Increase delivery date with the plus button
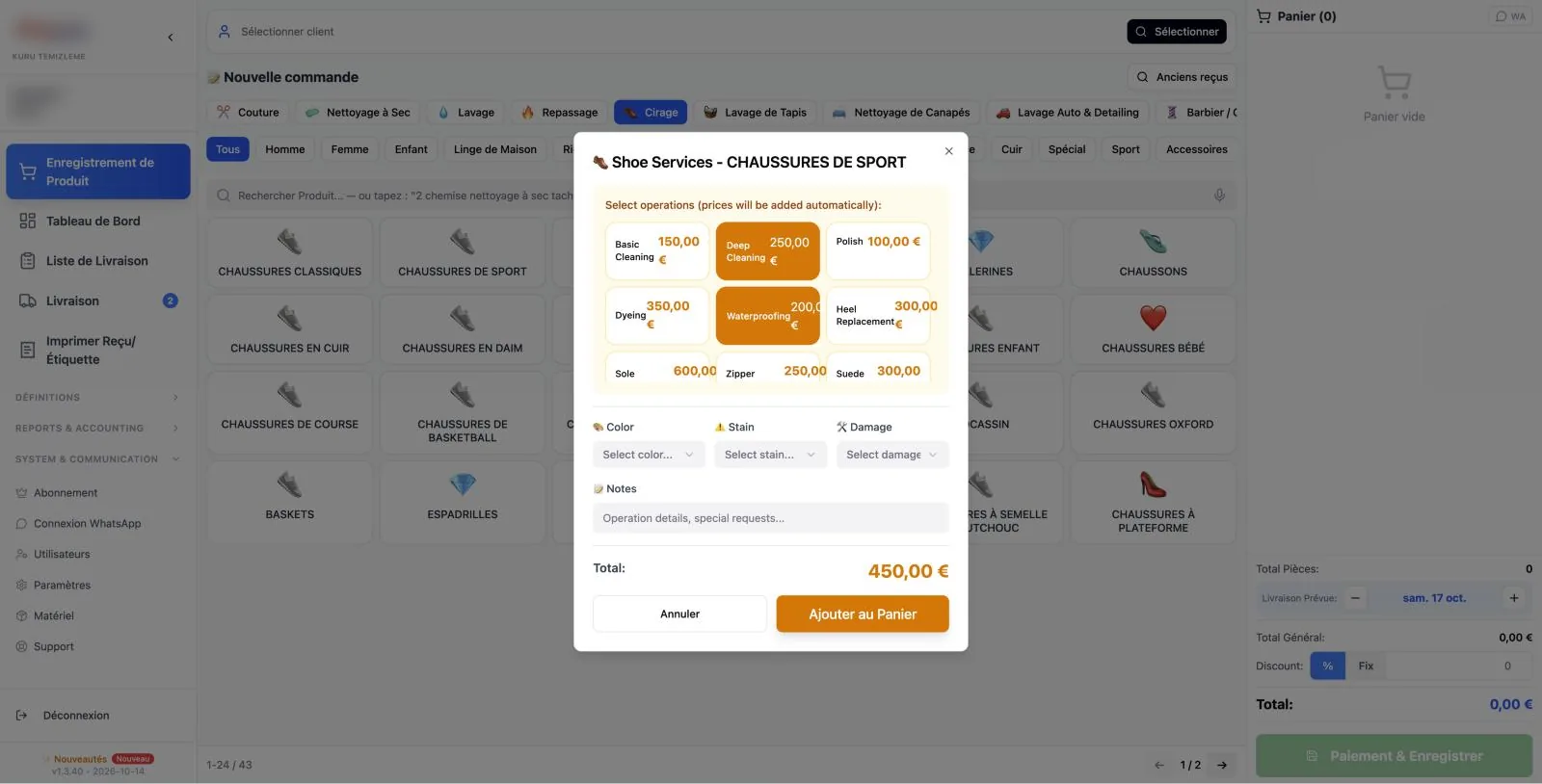The image size is (1542, 784). click(1514, 598)
